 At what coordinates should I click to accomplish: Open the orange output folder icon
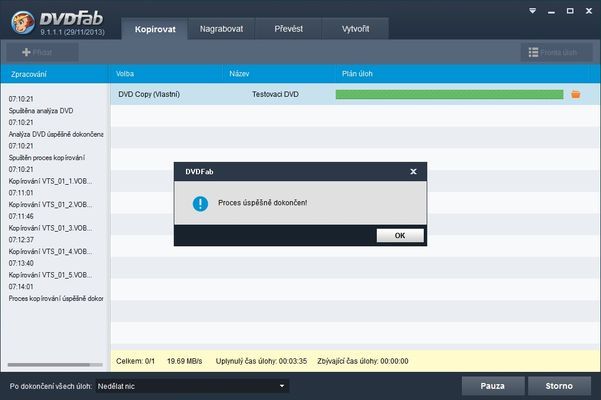(x=575, y=94)
